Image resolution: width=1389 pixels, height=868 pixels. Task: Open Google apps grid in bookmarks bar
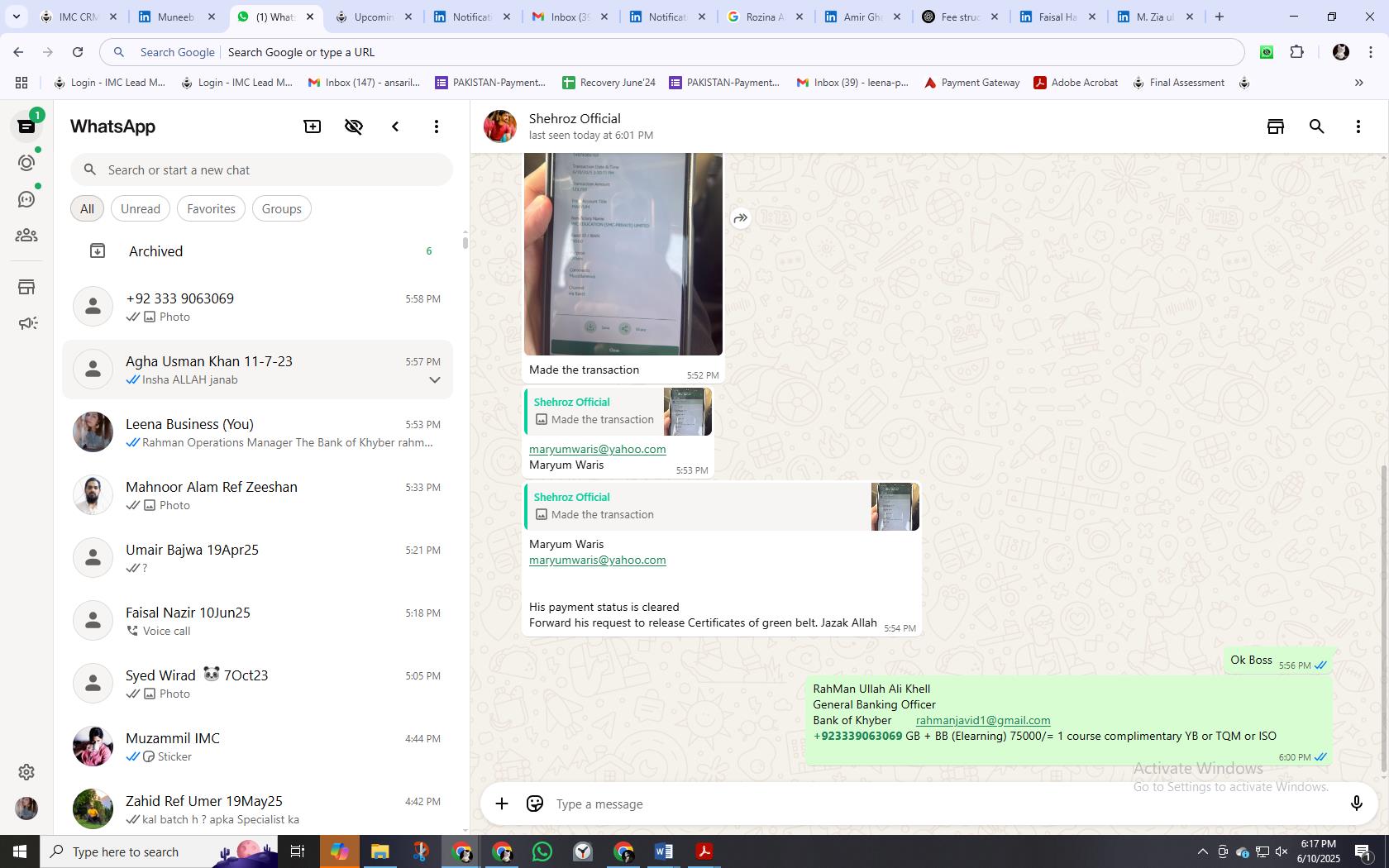(x=21, y=83)
